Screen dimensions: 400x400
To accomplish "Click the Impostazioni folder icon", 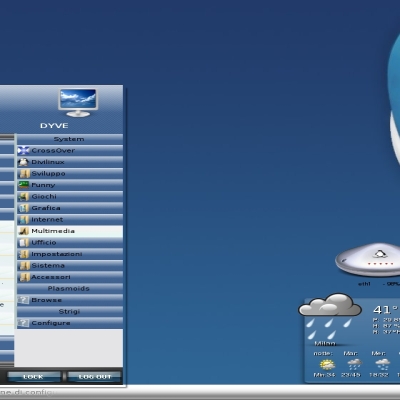I will pos(24,254).
